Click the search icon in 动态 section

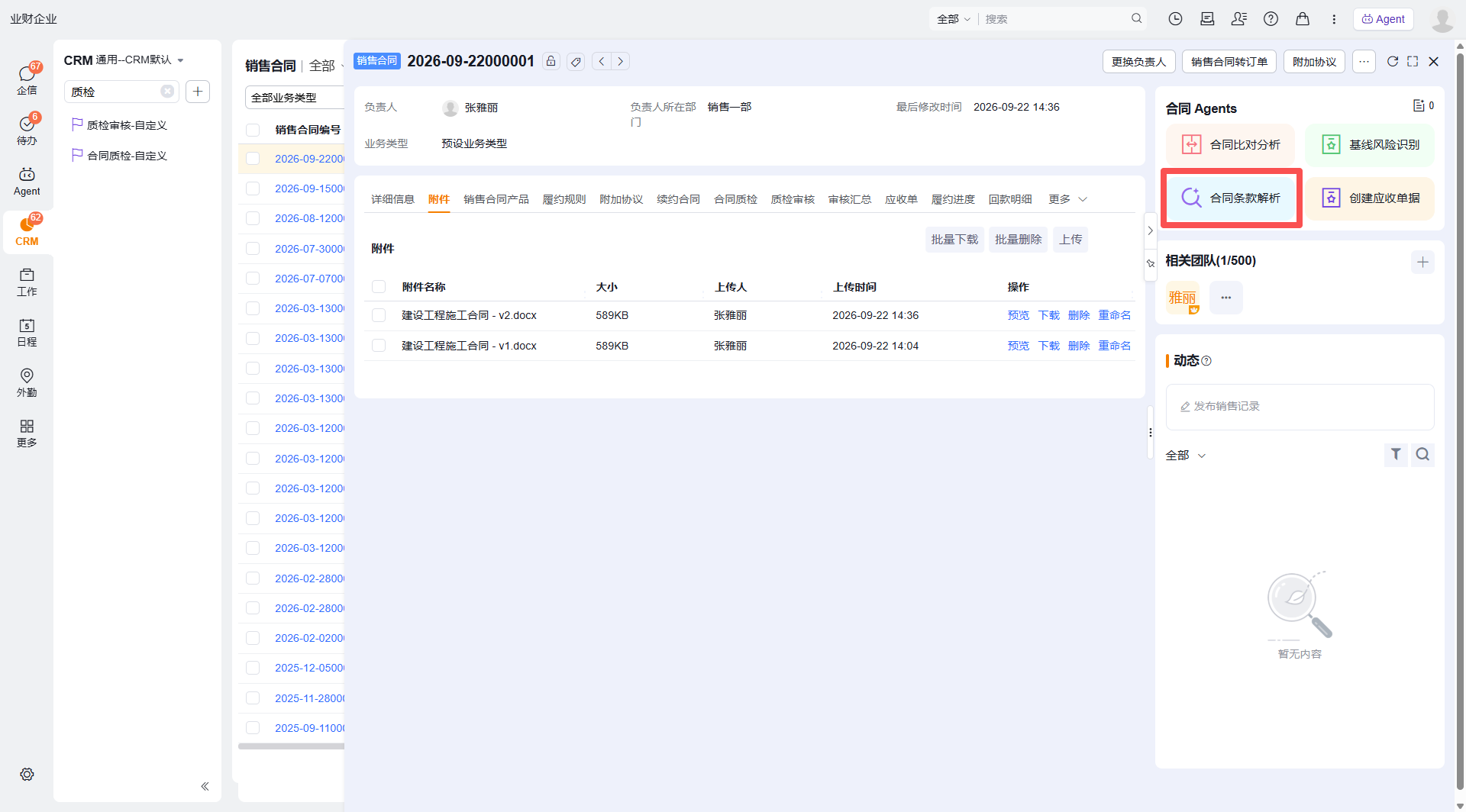[x=1422, y=454]
